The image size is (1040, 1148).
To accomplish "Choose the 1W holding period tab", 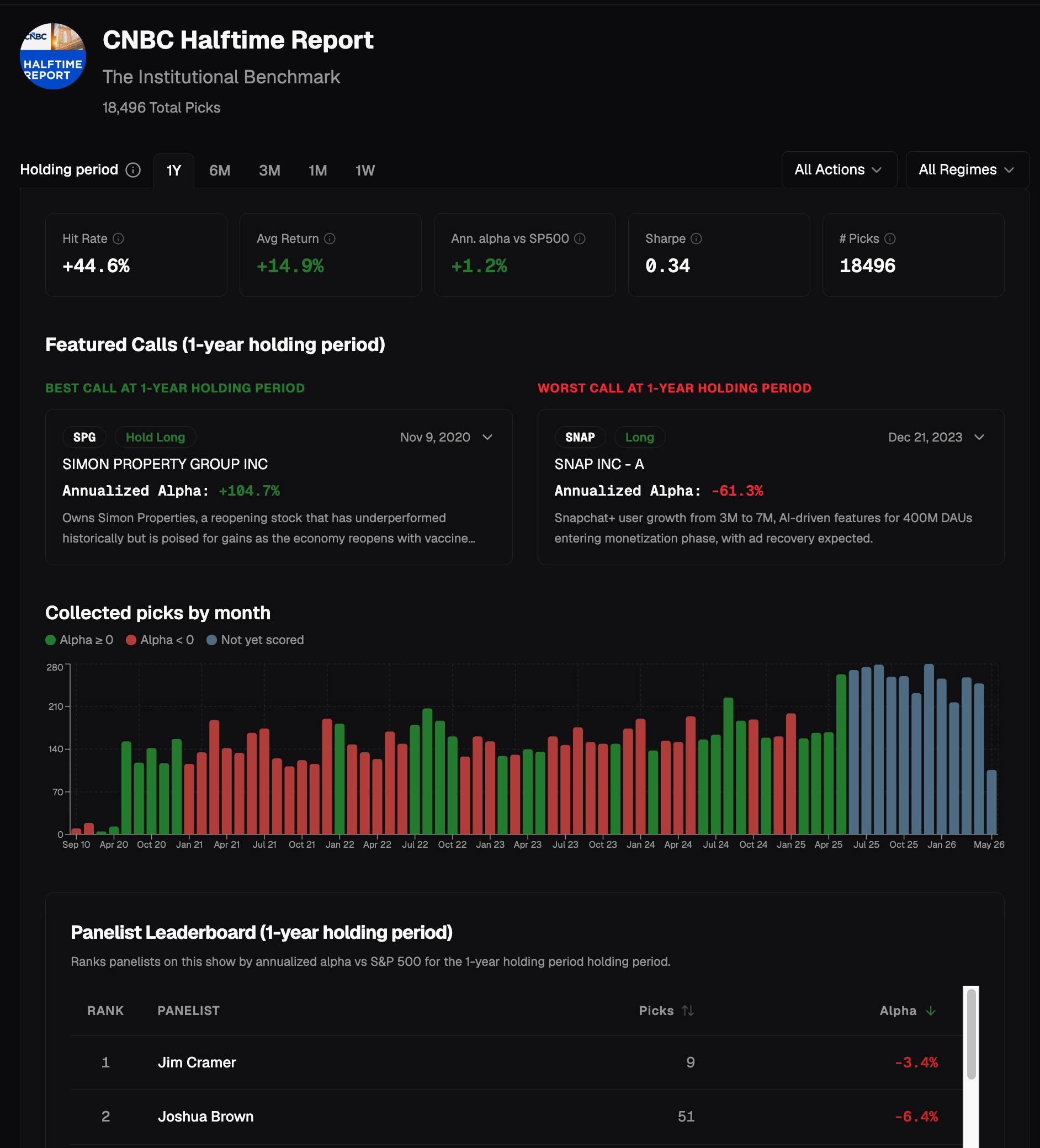I will [x=365, y=170].
